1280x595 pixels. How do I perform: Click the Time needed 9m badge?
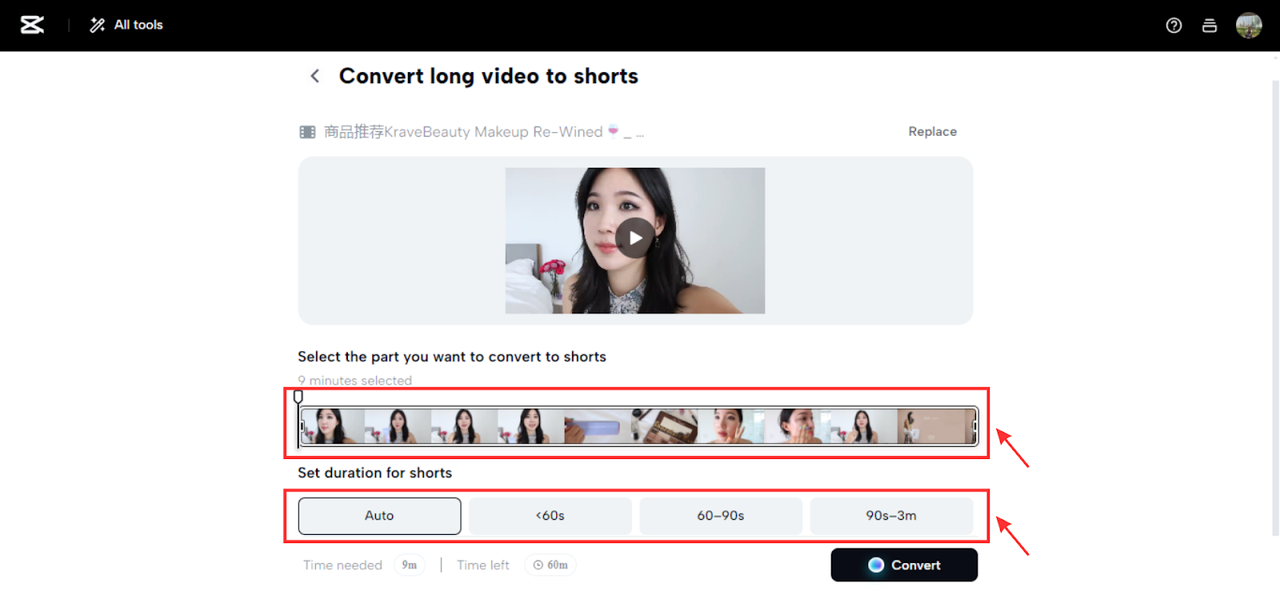(409, 565)
